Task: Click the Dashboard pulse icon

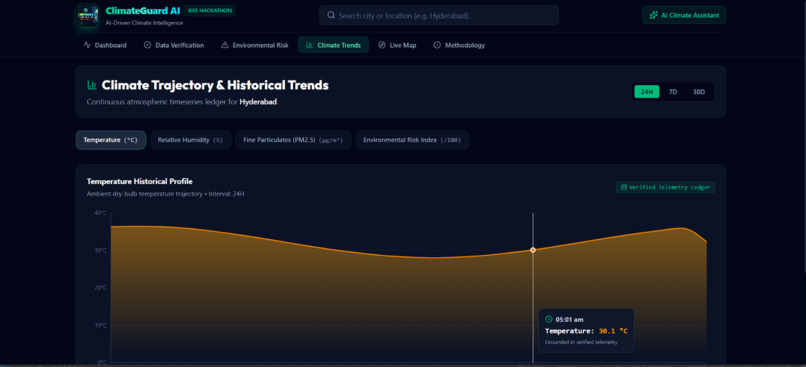Action: tap(87, 45)
